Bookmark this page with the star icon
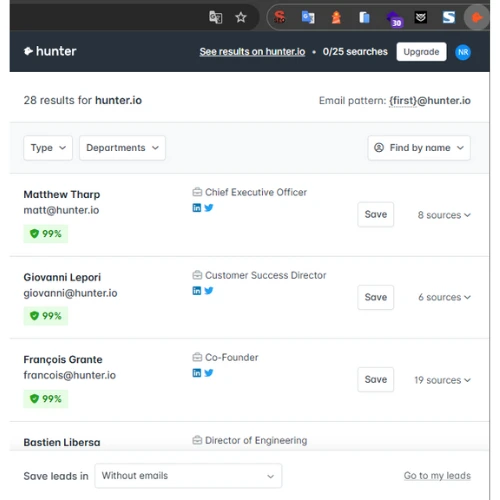Image resolution: width=500 pixels, height=500 pixels. tap(241, 17)
